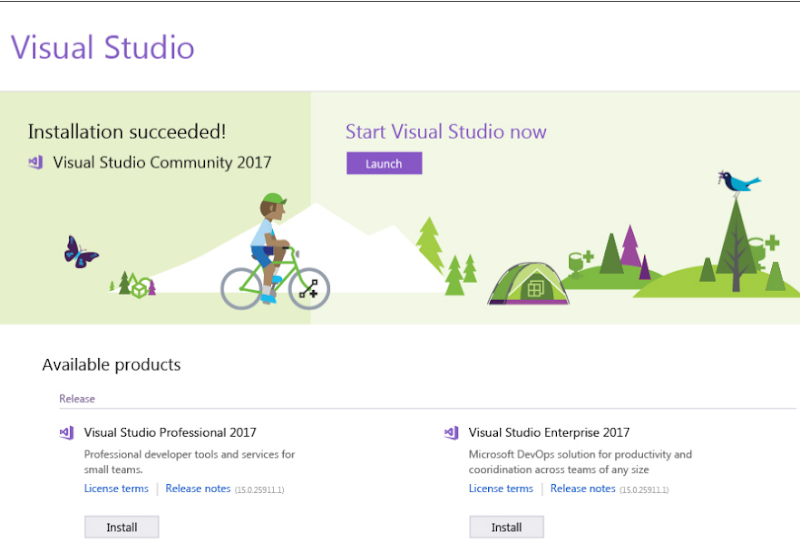Click the Visual Studio Enterprise 2017 title
800x552 pixels.
(549, 432)
